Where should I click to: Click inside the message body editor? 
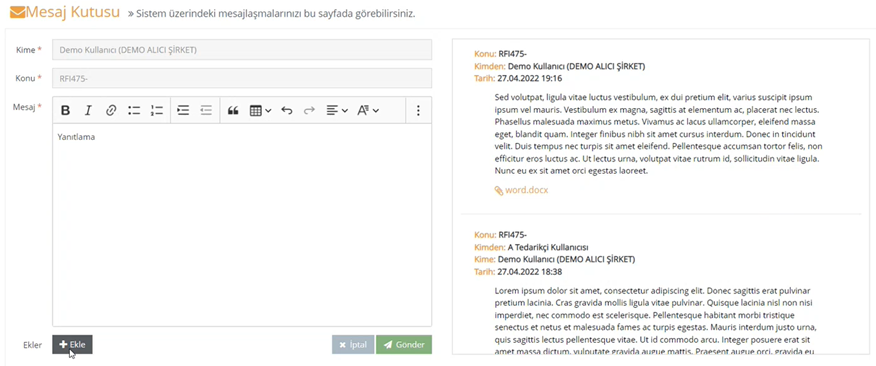(x=242, y=225)
